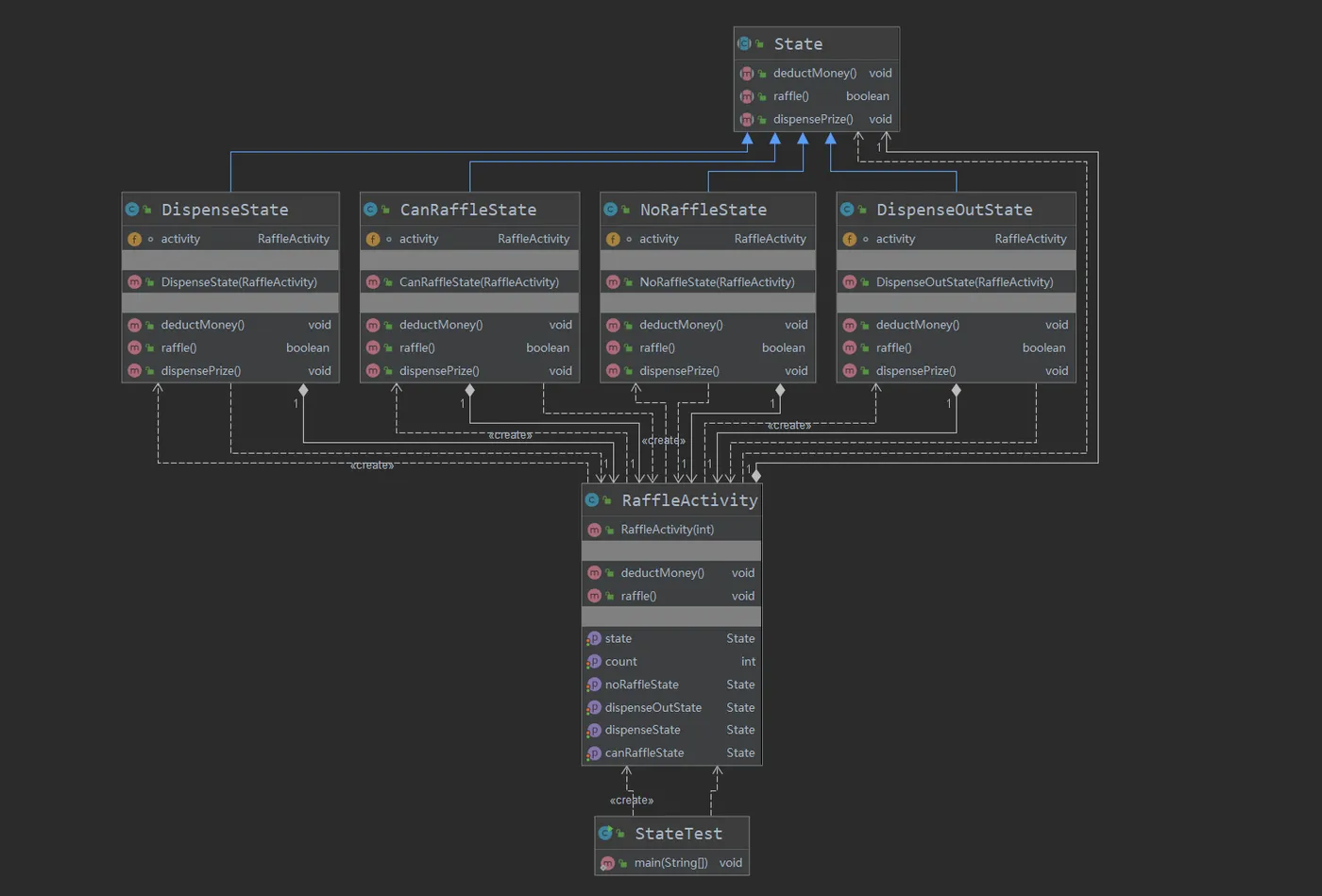Click raffle() in the DispenseOutState class
This screenshot has width=1322, height=896.
click(893, 347)
